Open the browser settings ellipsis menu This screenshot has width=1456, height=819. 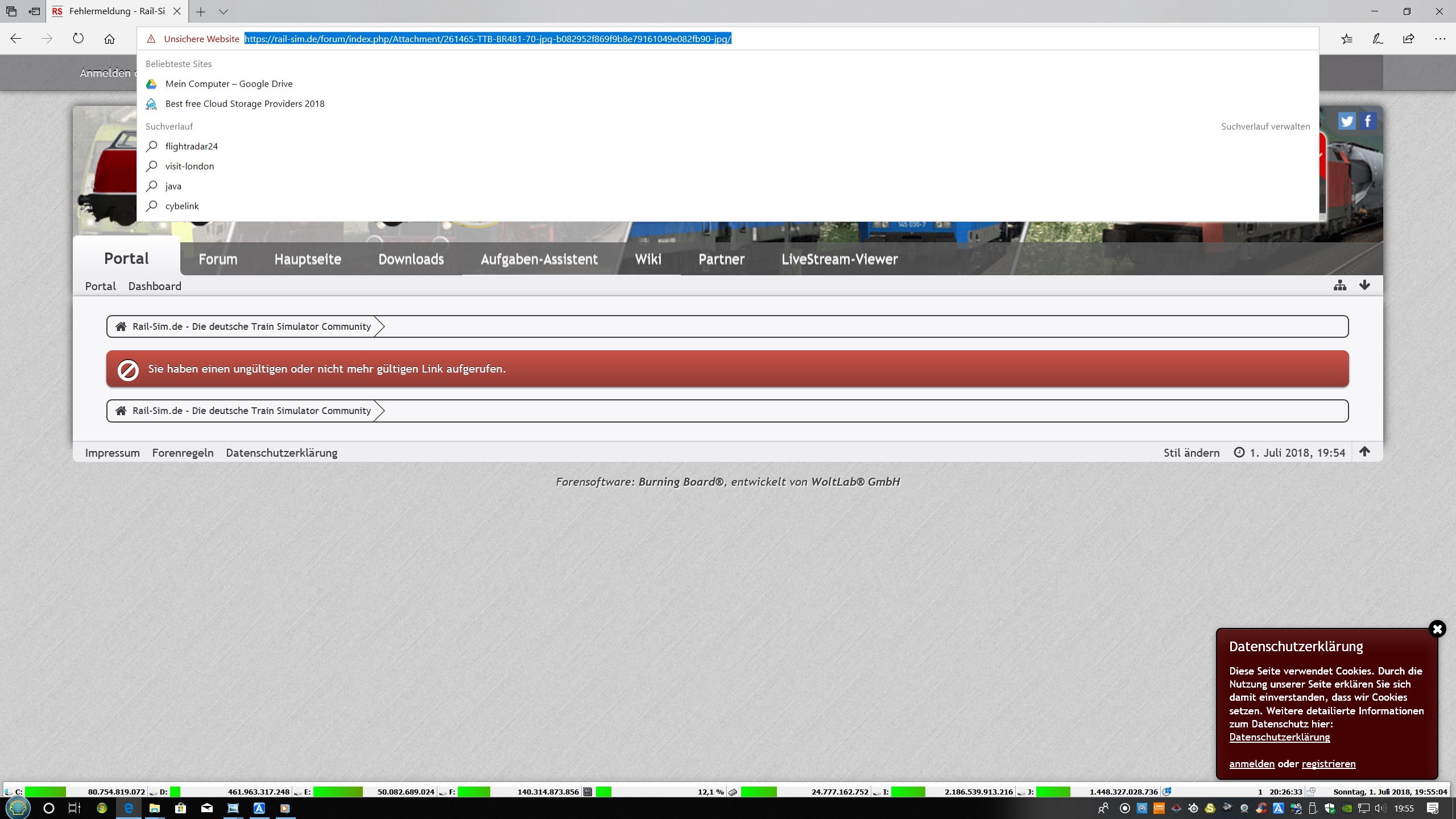point(1440,39)
